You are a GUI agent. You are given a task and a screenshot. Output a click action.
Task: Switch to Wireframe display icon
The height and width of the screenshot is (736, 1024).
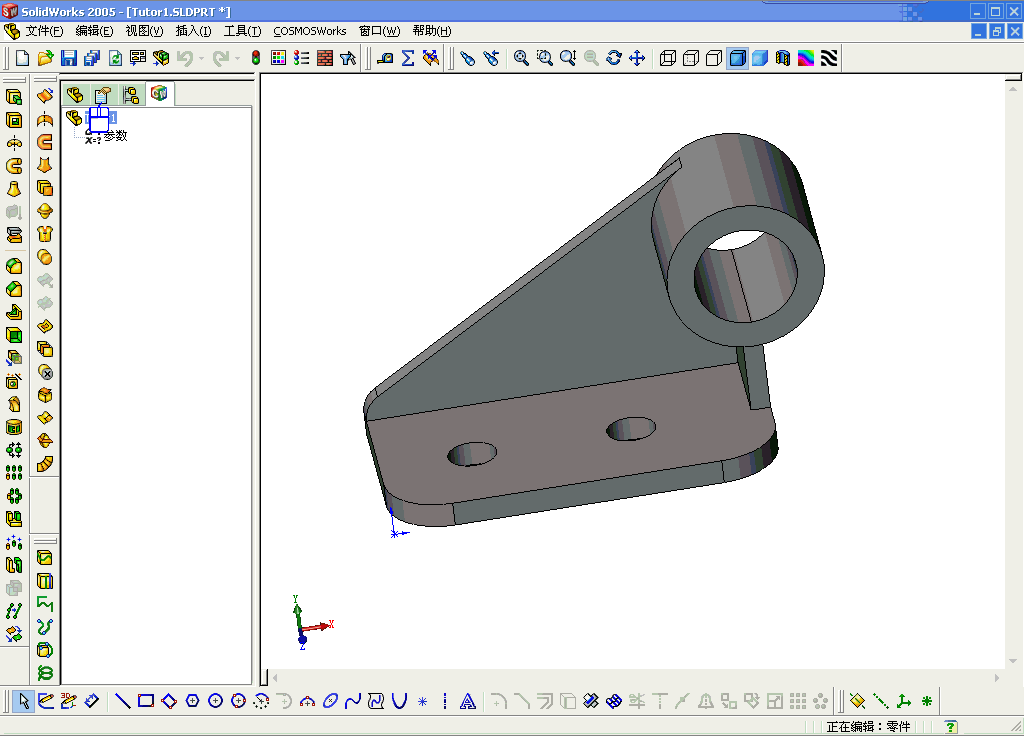coord(667,58)
